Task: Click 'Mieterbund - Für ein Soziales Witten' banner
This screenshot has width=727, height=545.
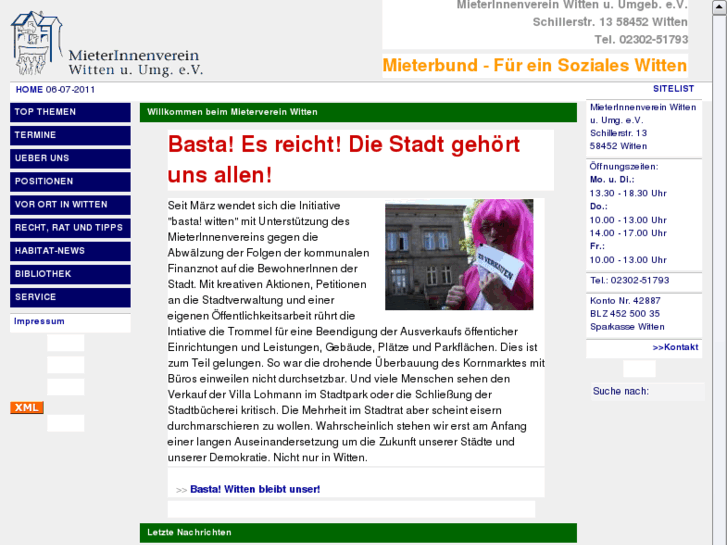Action: pyautogui.click(x=535, y=65)
